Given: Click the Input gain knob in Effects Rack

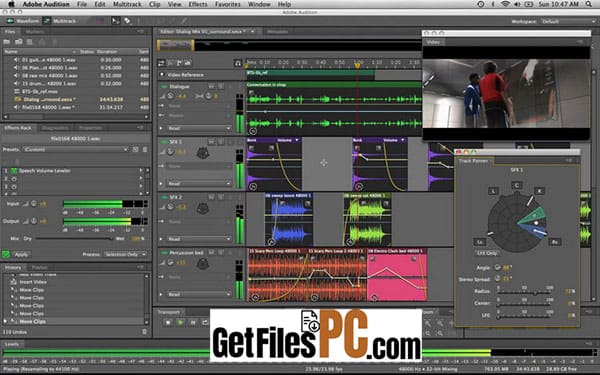Looking at the screenshot, I should pos(34,204).
